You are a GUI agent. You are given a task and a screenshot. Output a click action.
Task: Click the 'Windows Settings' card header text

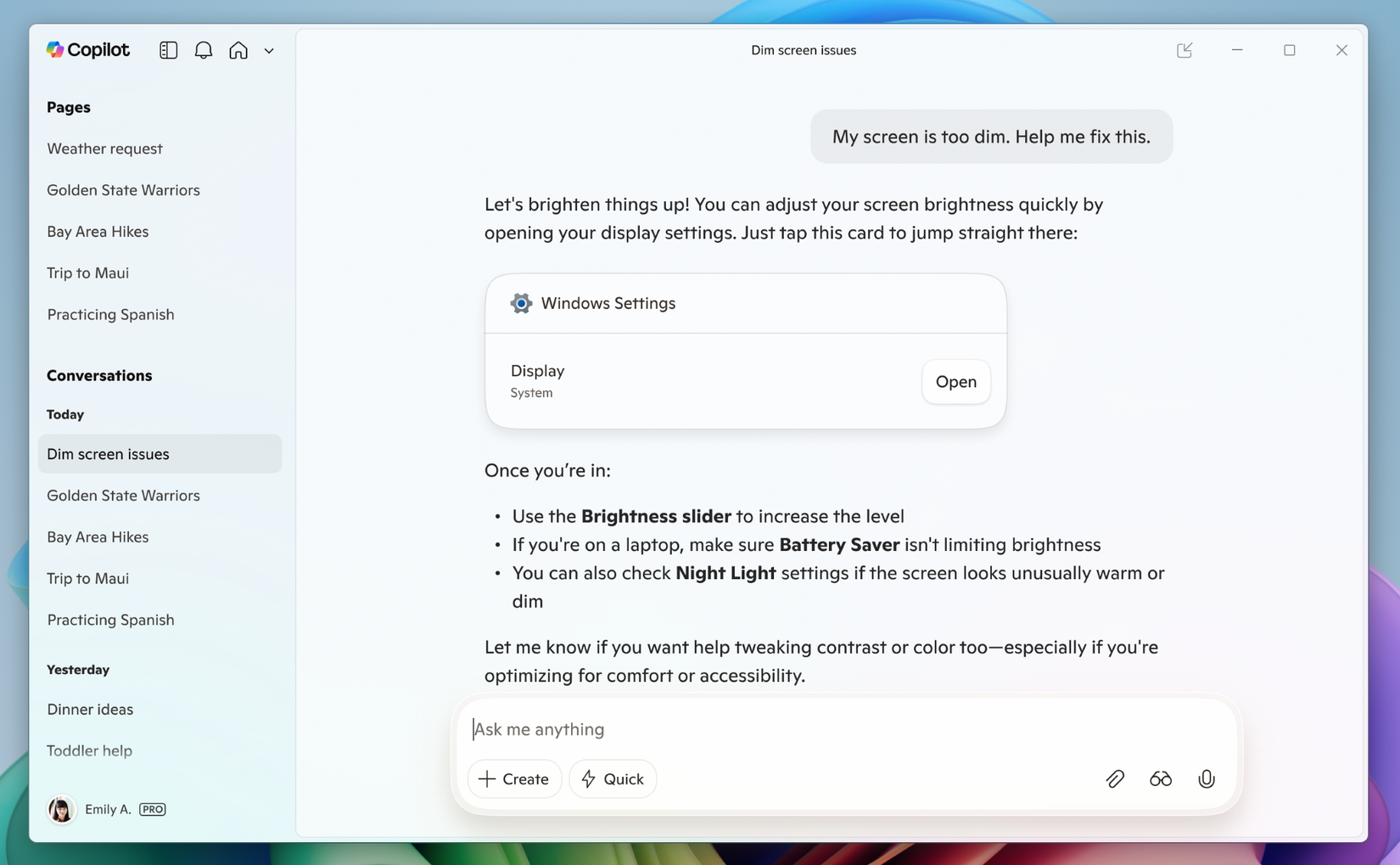point(608,303)
